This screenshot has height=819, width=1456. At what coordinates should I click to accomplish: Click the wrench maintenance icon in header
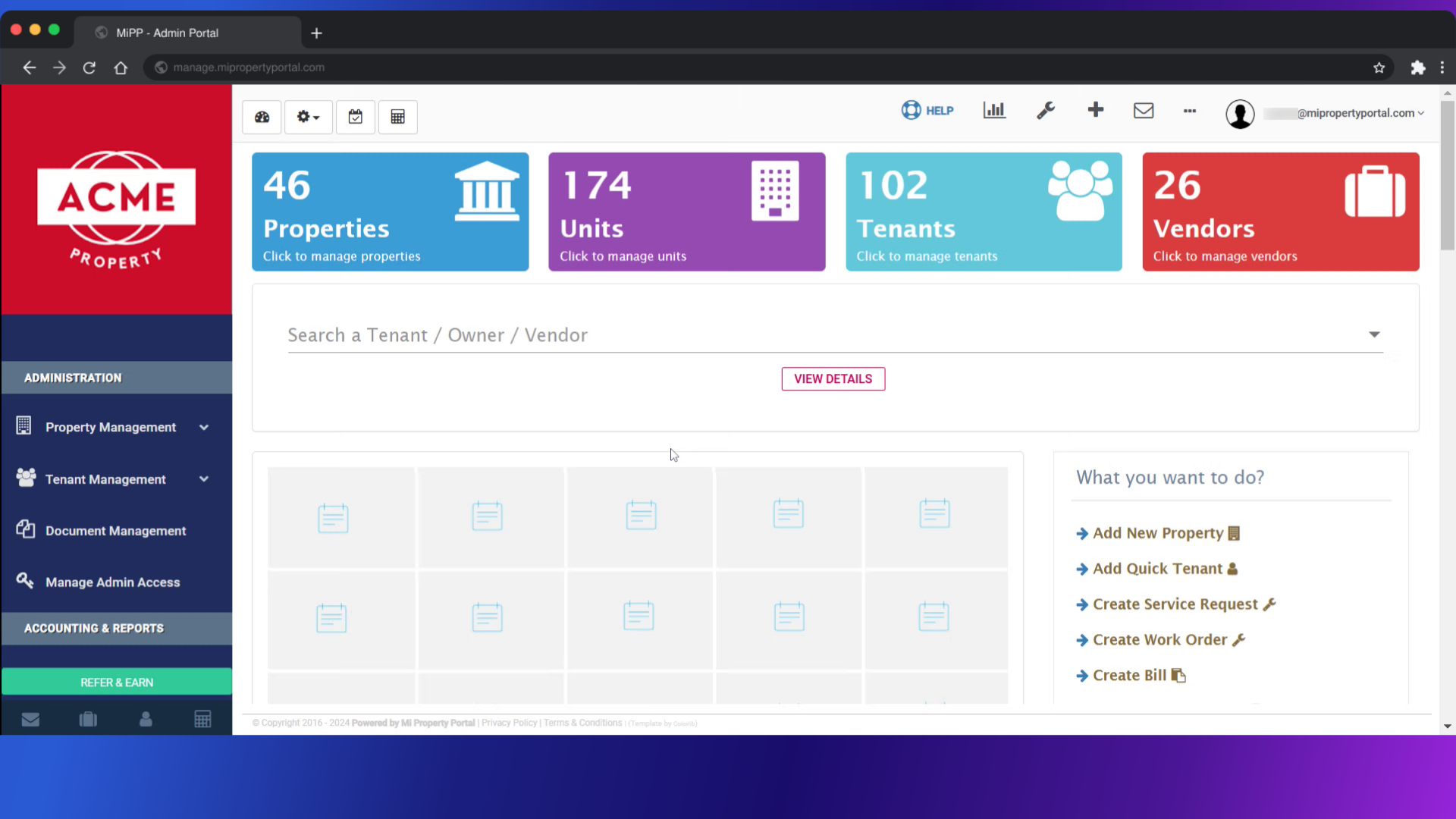click(x=1046, y=111)
